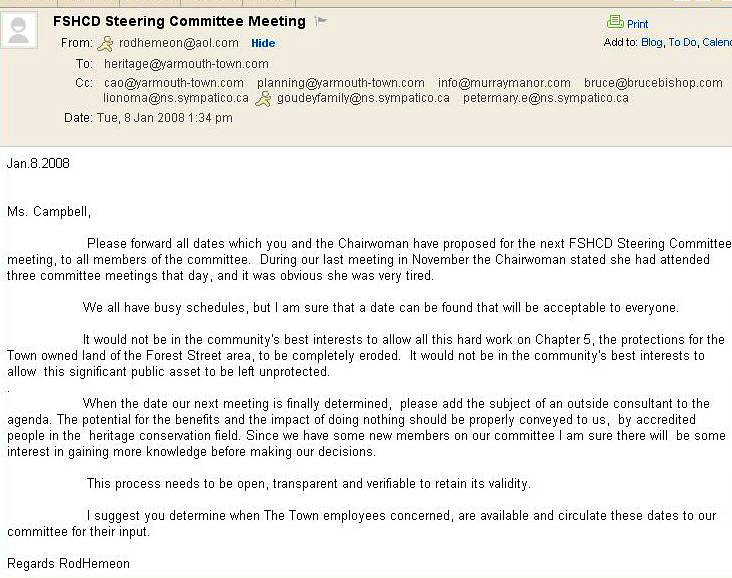This screenshot has width=732, height=578.
Task: Open the Print link
Action: (x=637, y=24)
